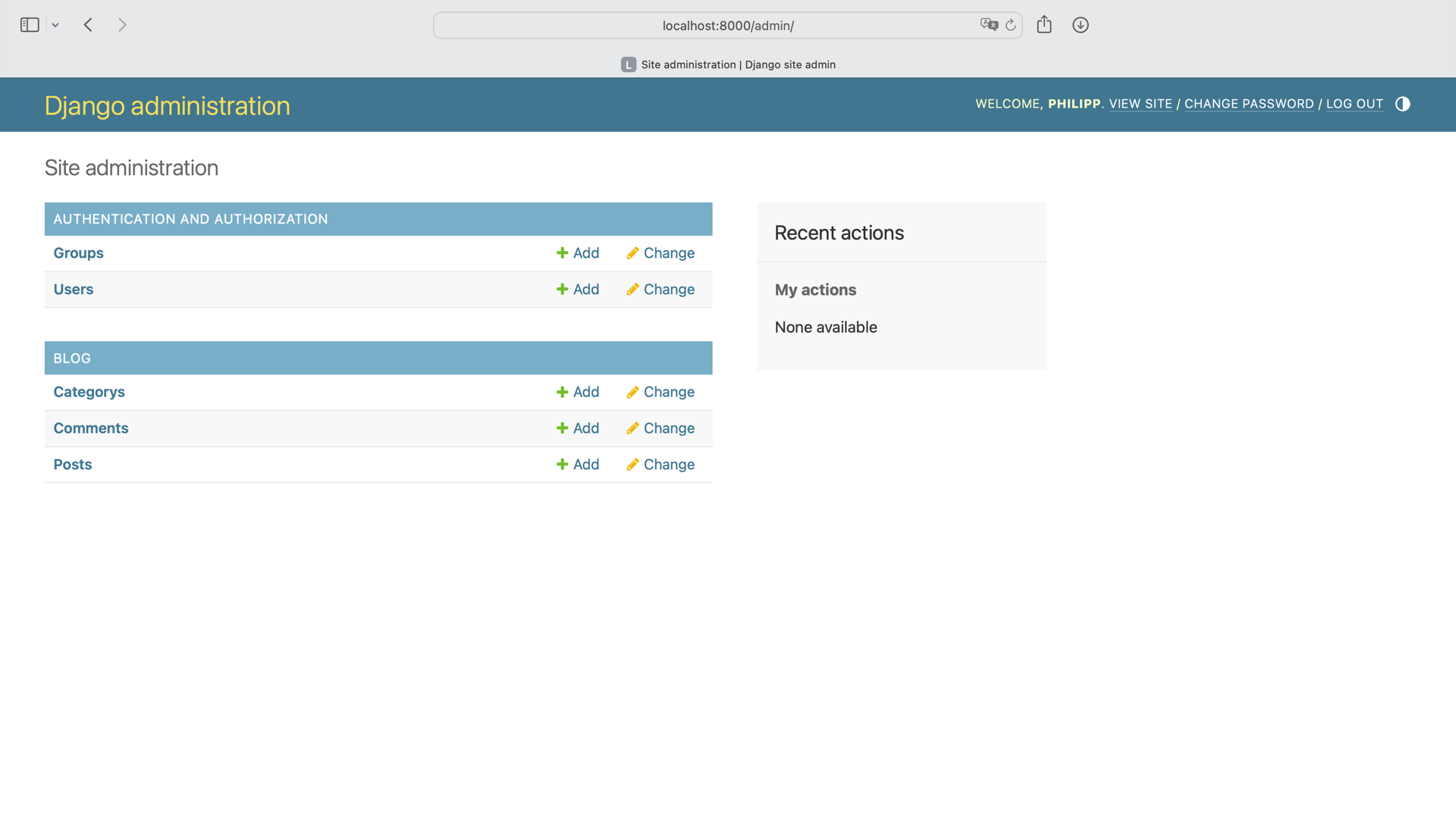
Task: Select the Site administration browser tab
Action: (728, 64)
